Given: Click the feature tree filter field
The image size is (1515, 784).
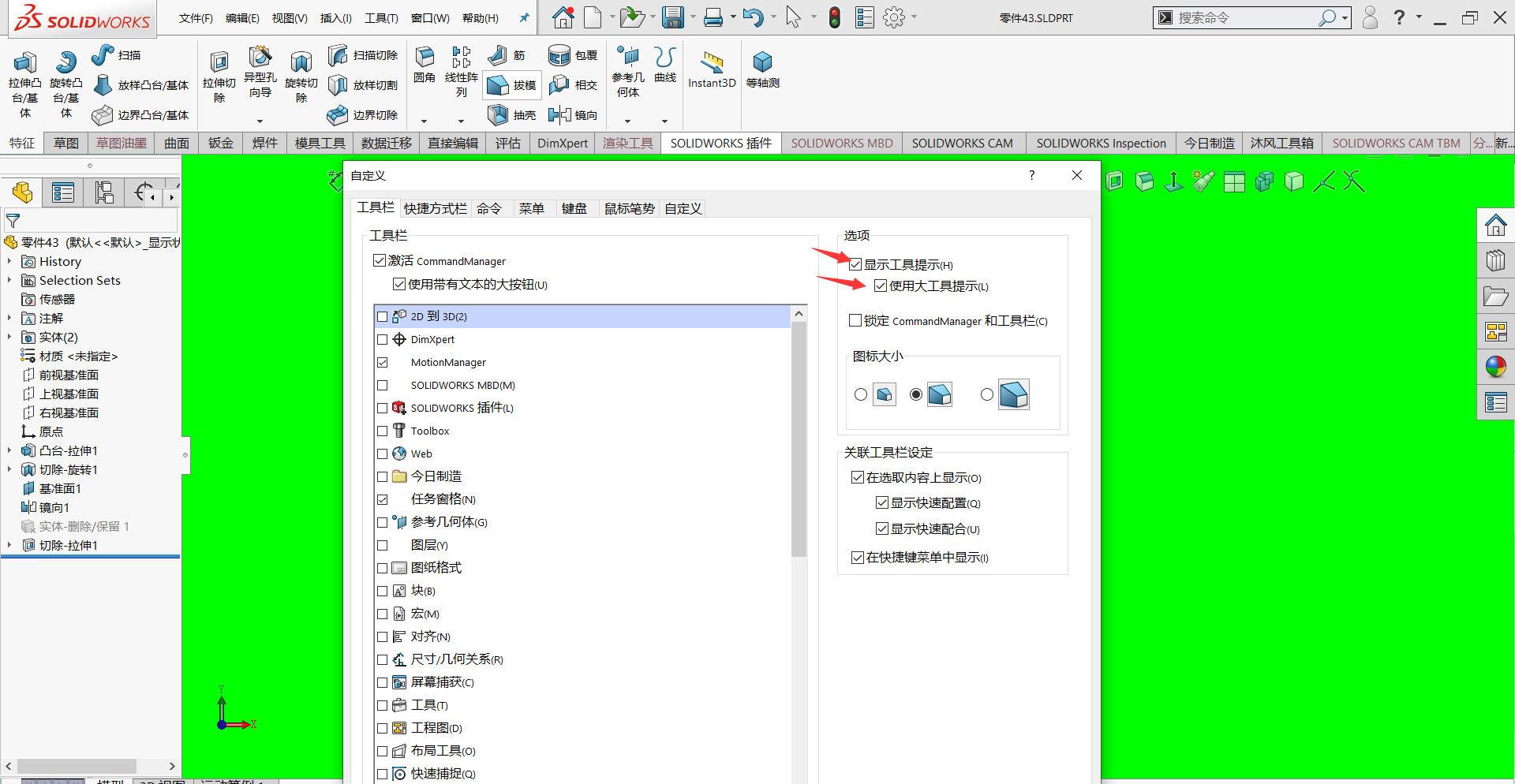Looking at the screenshot, I should point(90,221).
